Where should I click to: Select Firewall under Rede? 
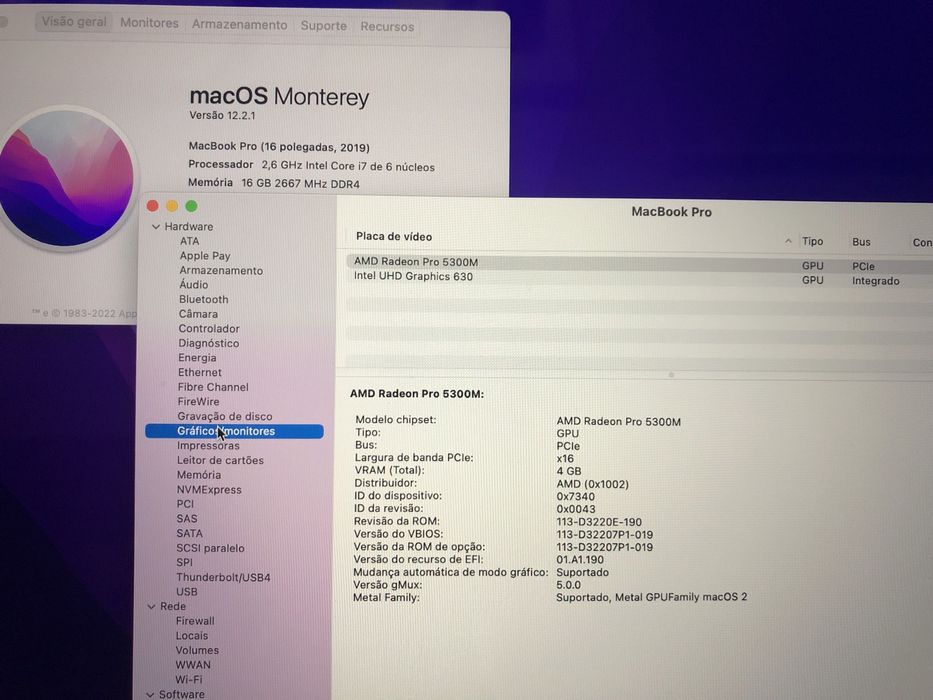195,621
